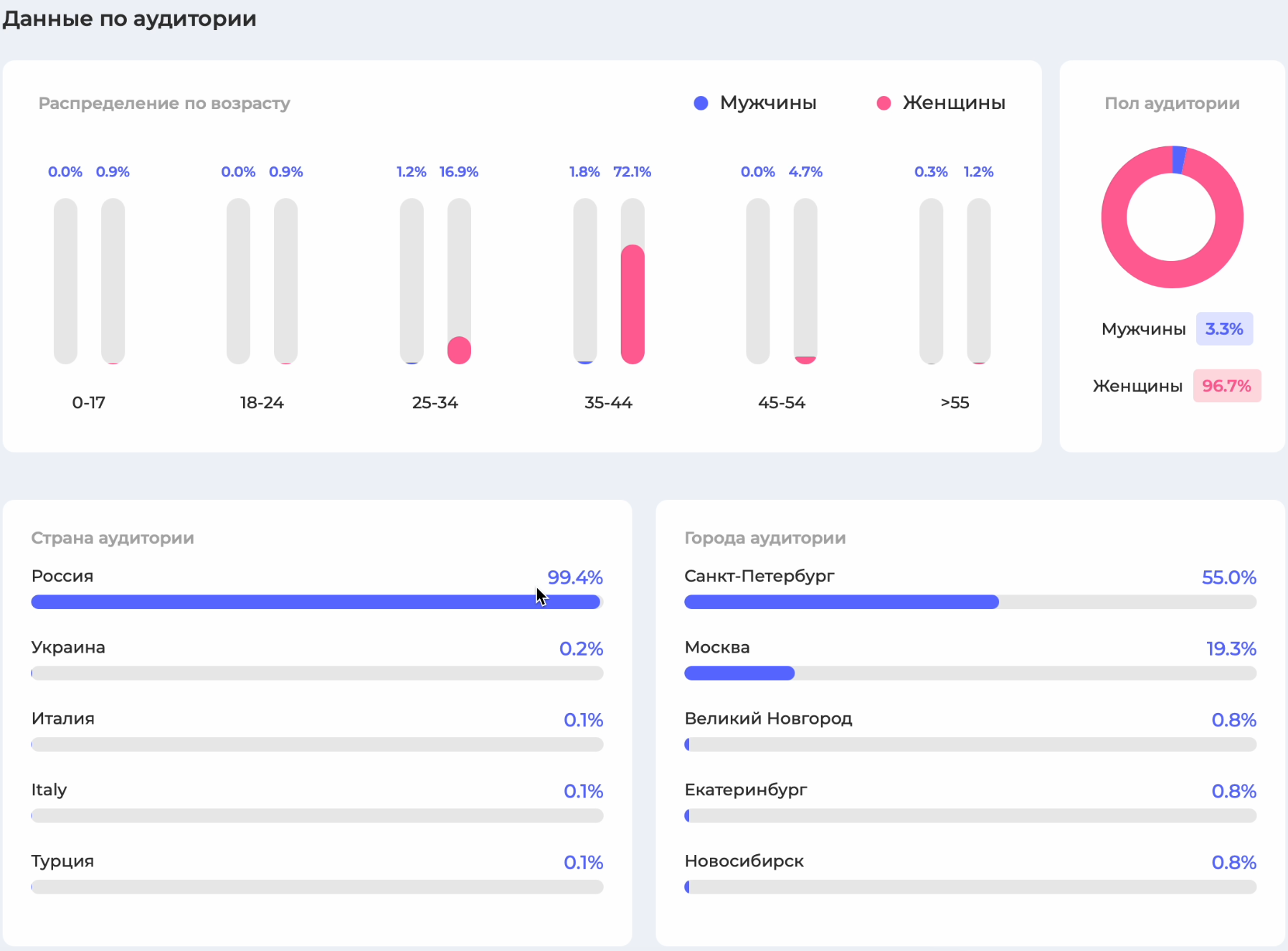1288x951 pixels.
Task: Click the Распределение по возрасту heading
Action: tap(164, 104)
